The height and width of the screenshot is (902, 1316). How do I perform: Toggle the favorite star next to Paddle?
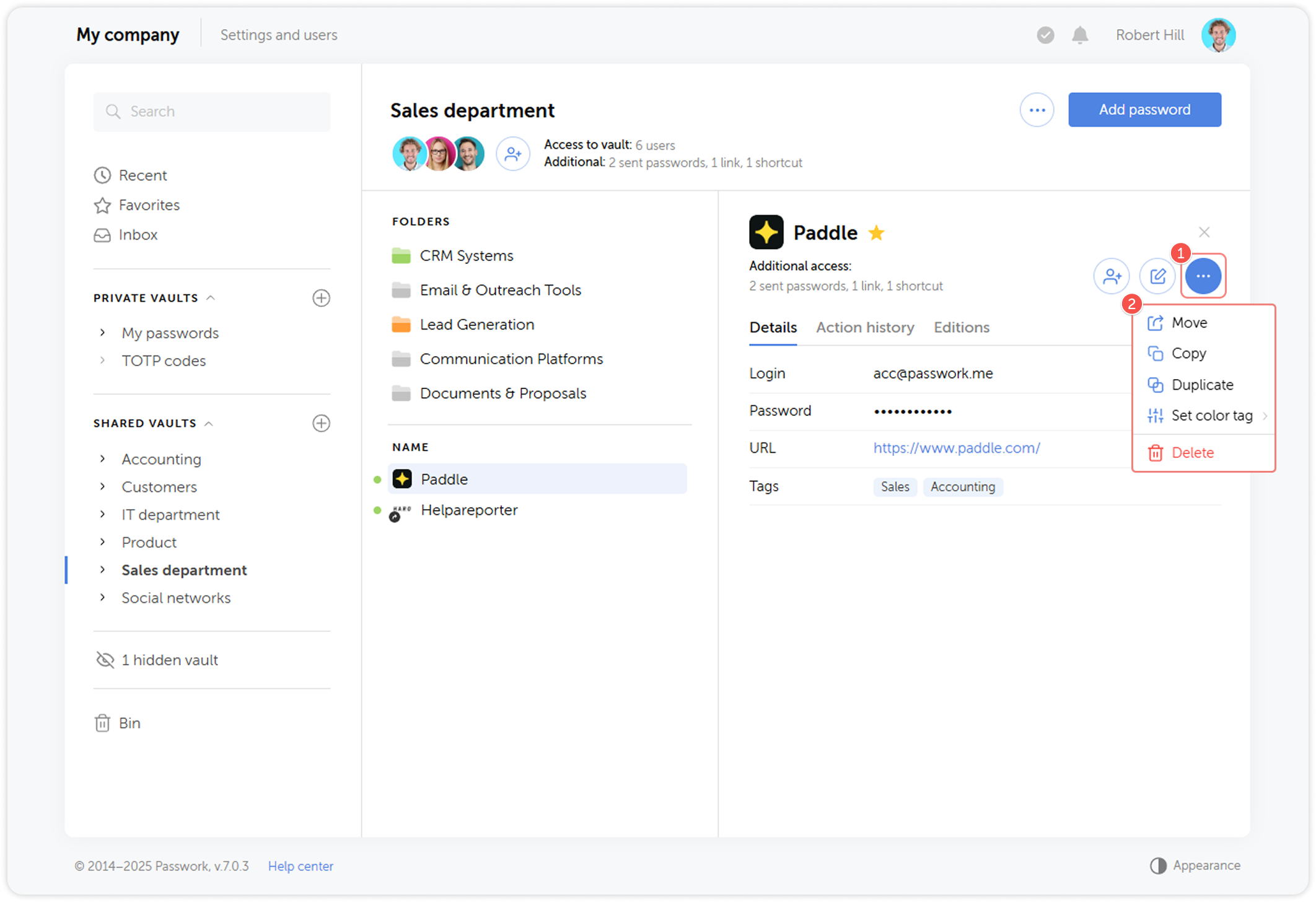coord(877,233)
